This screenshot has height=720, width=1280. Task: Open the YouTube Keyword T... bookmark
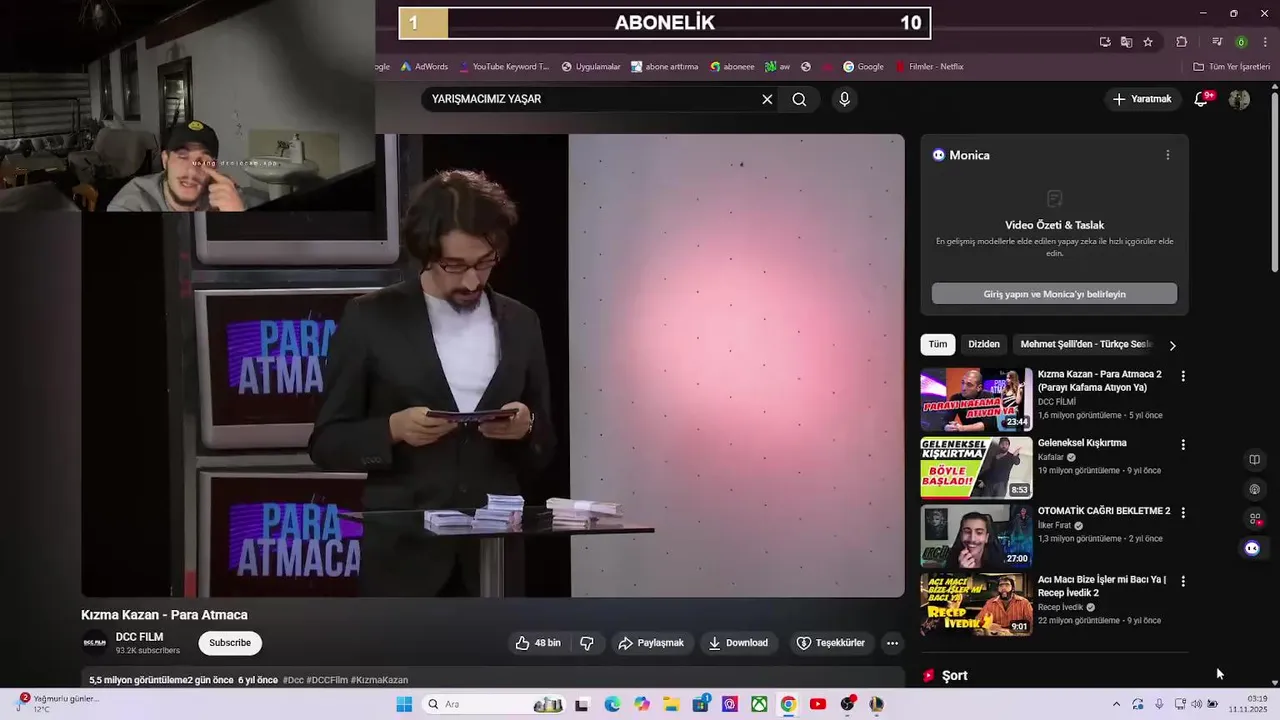pyautogui.click(x=504, y=67)
